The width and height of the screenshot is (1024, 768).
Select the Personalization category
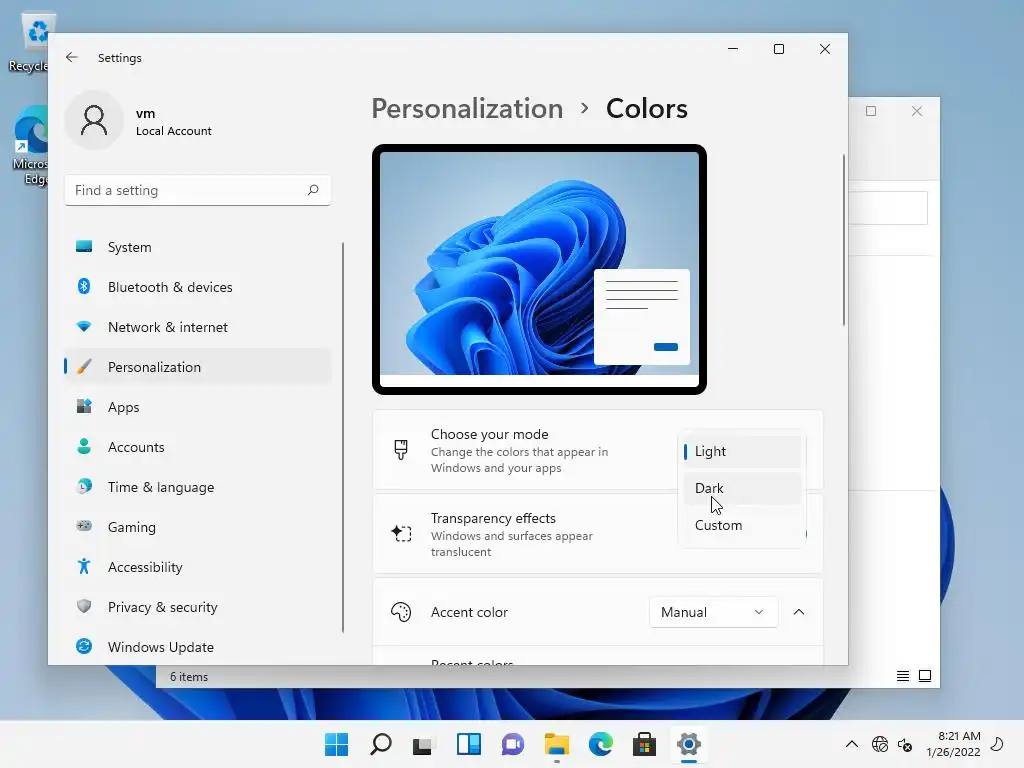click(198, 366)
